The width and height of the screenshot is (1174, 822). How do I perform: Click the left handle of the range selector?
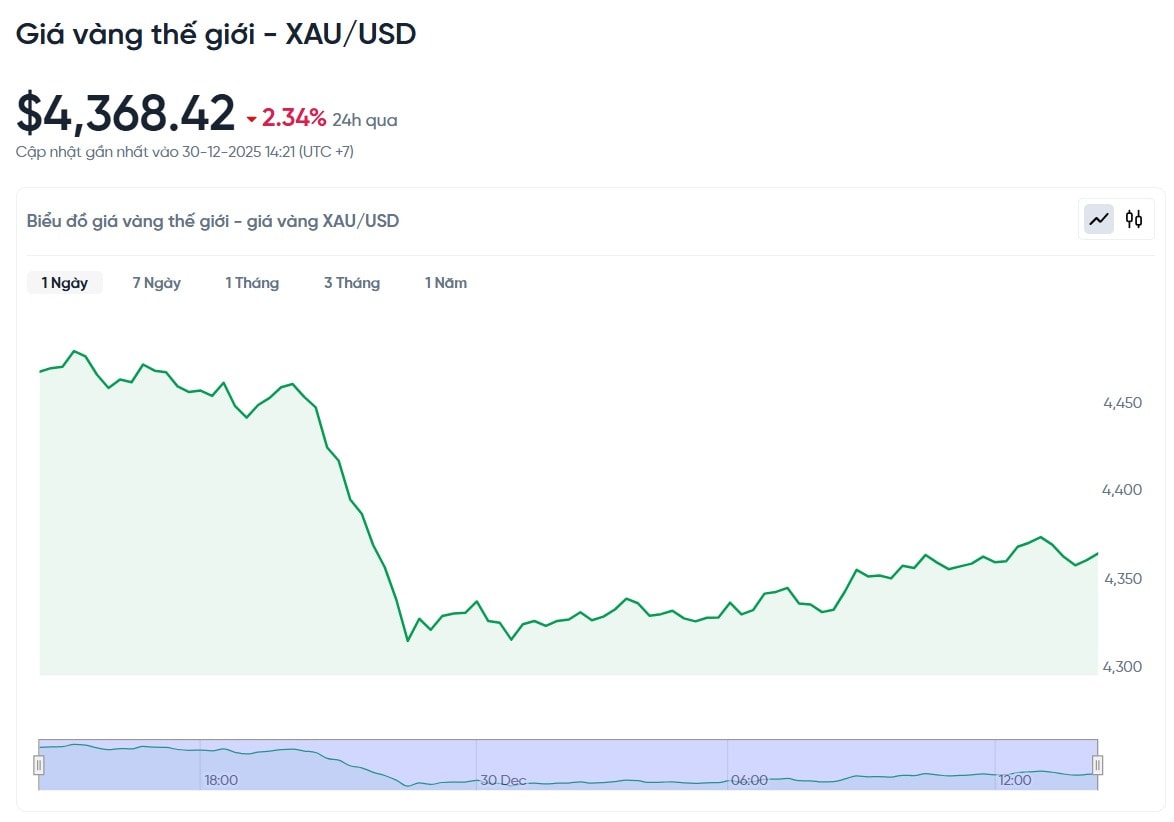tap(38, 764)
